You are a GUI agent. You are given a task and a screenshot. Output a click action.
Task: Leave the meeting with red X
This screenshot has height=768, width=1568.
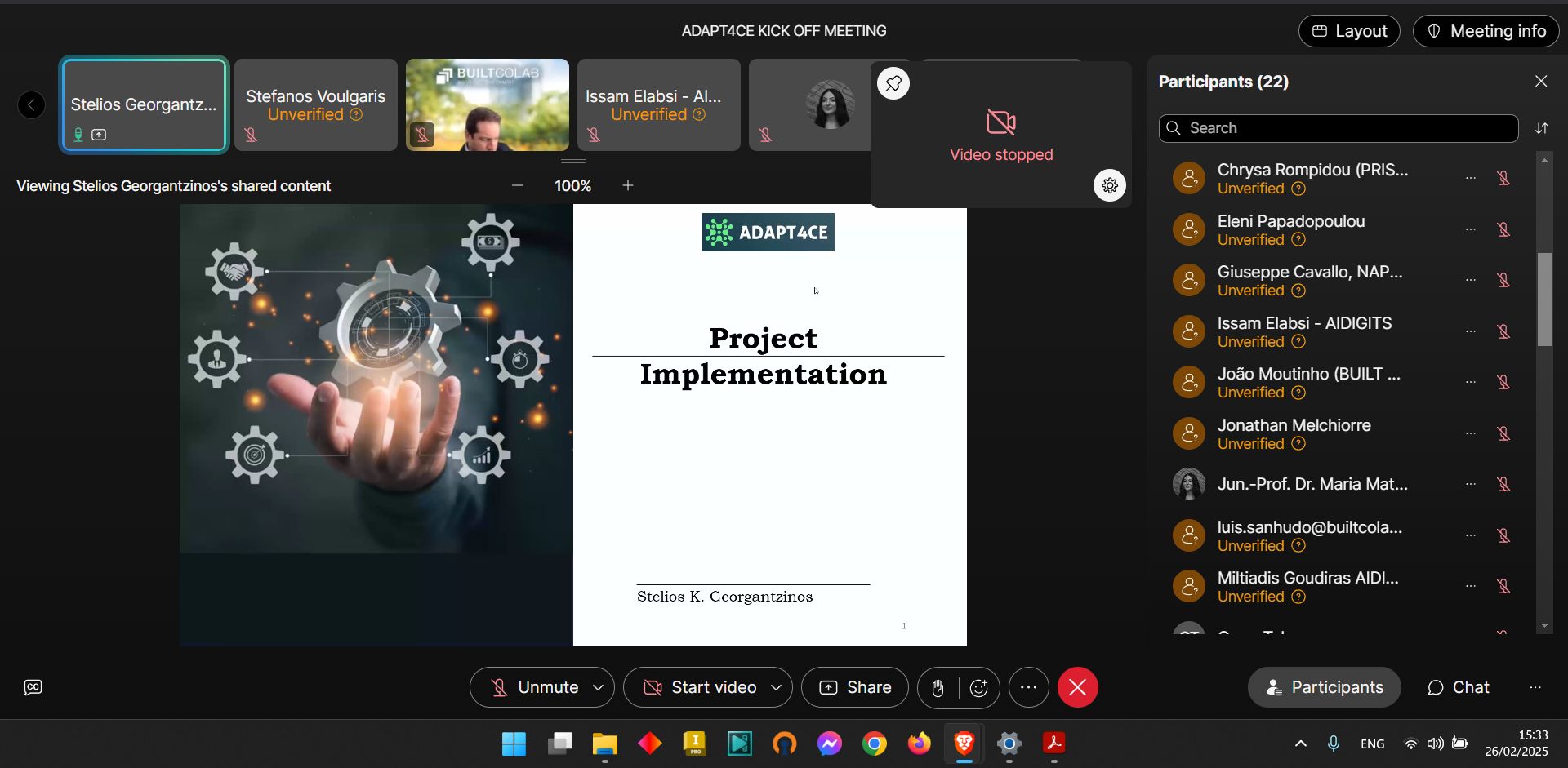(x=1077, y=687)
